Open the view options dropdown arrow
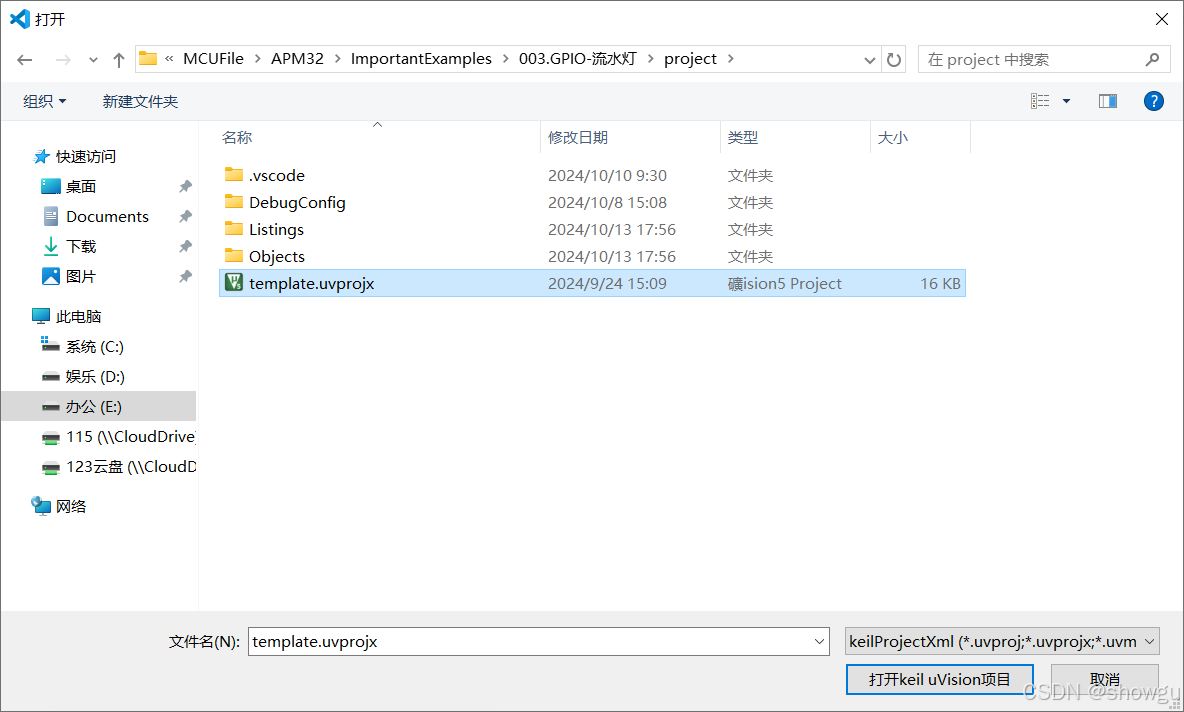This screenshot has width=1184, height=712. [1066, 100]
